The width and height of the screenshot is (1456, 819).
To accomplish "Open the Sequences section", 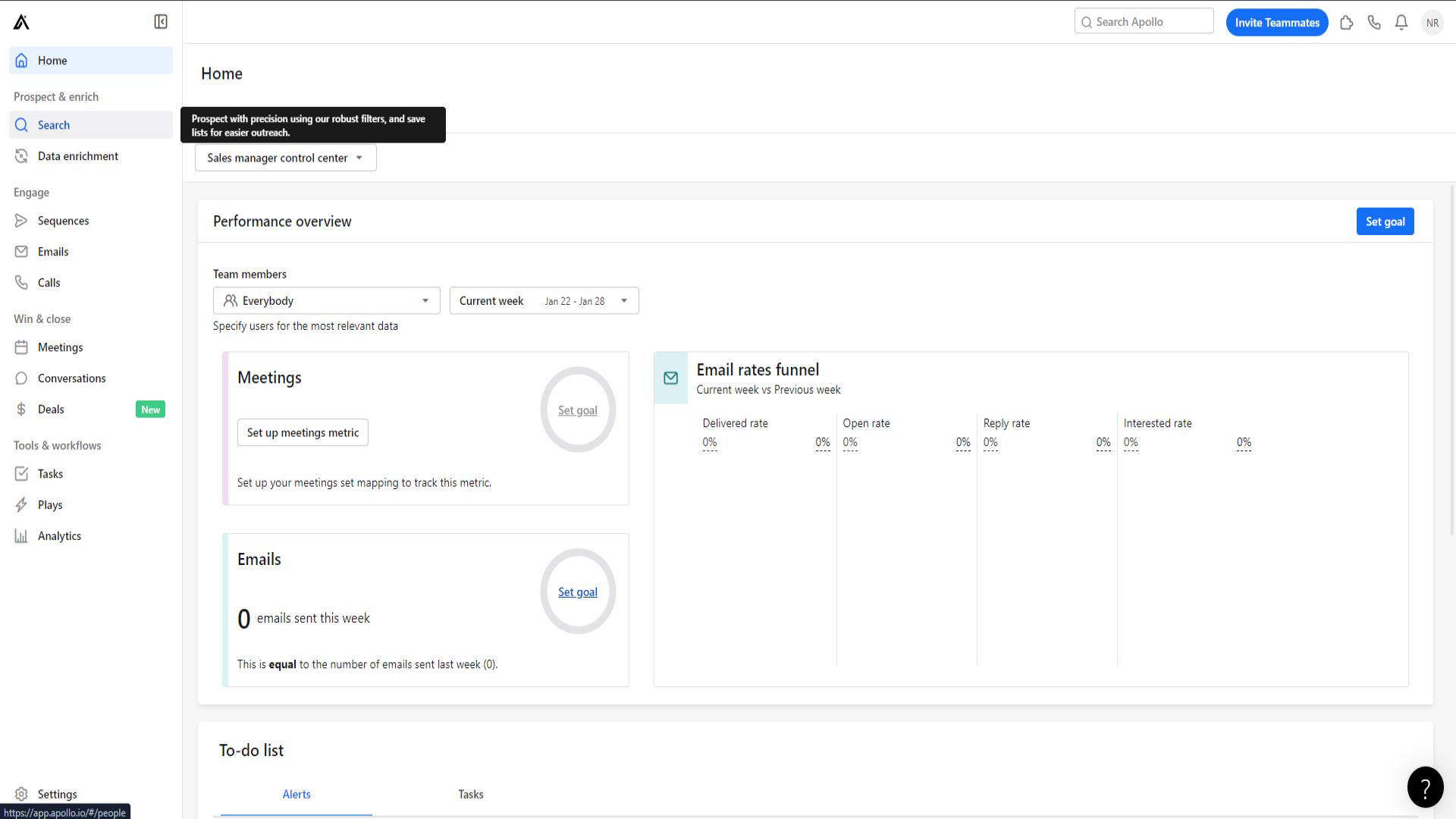I will click(x=63, y=220).
